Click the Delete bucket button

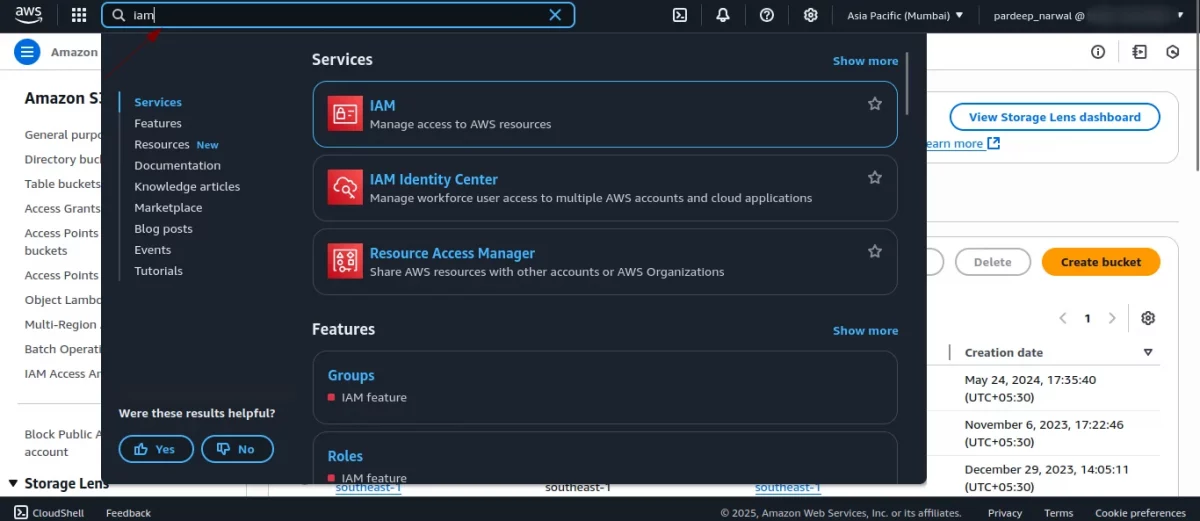point(992,262)
